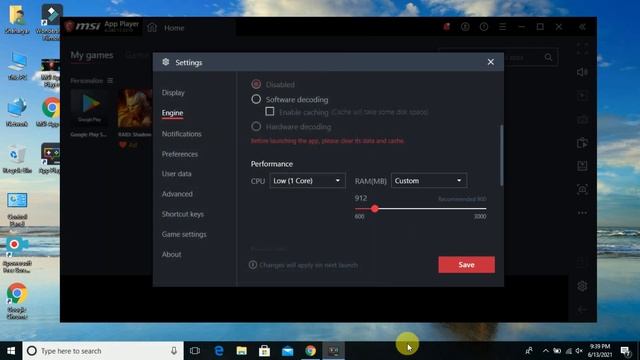
Task: Save the engine settings changes
Action: (467, 264)
